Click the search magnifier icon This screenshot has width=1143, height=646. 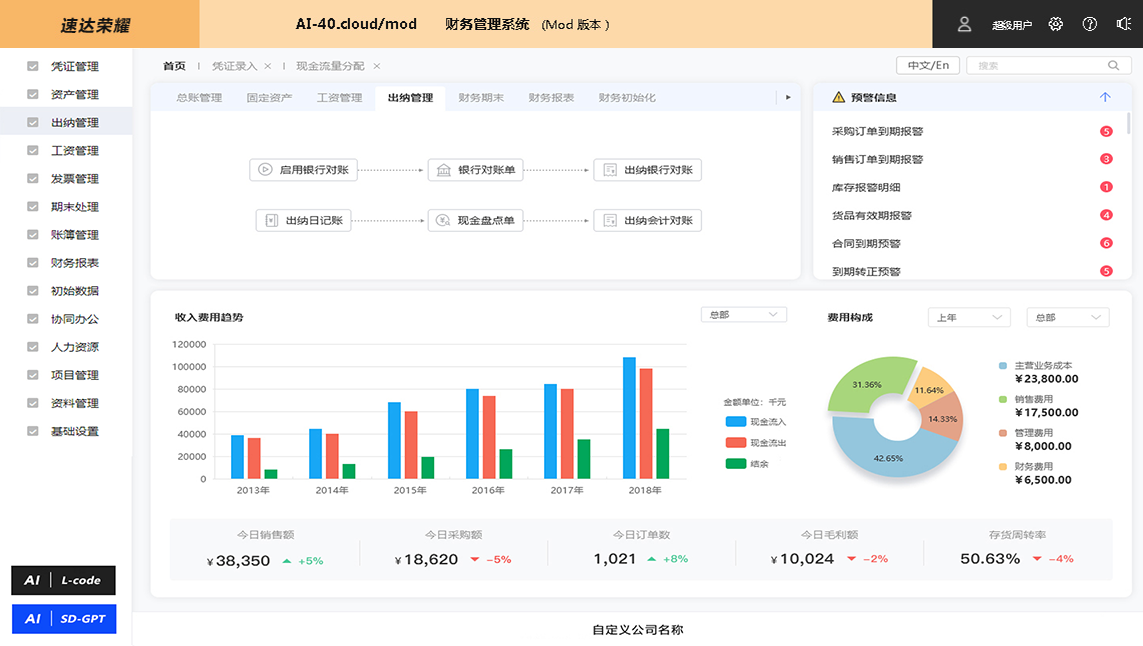coord(1114,66)
